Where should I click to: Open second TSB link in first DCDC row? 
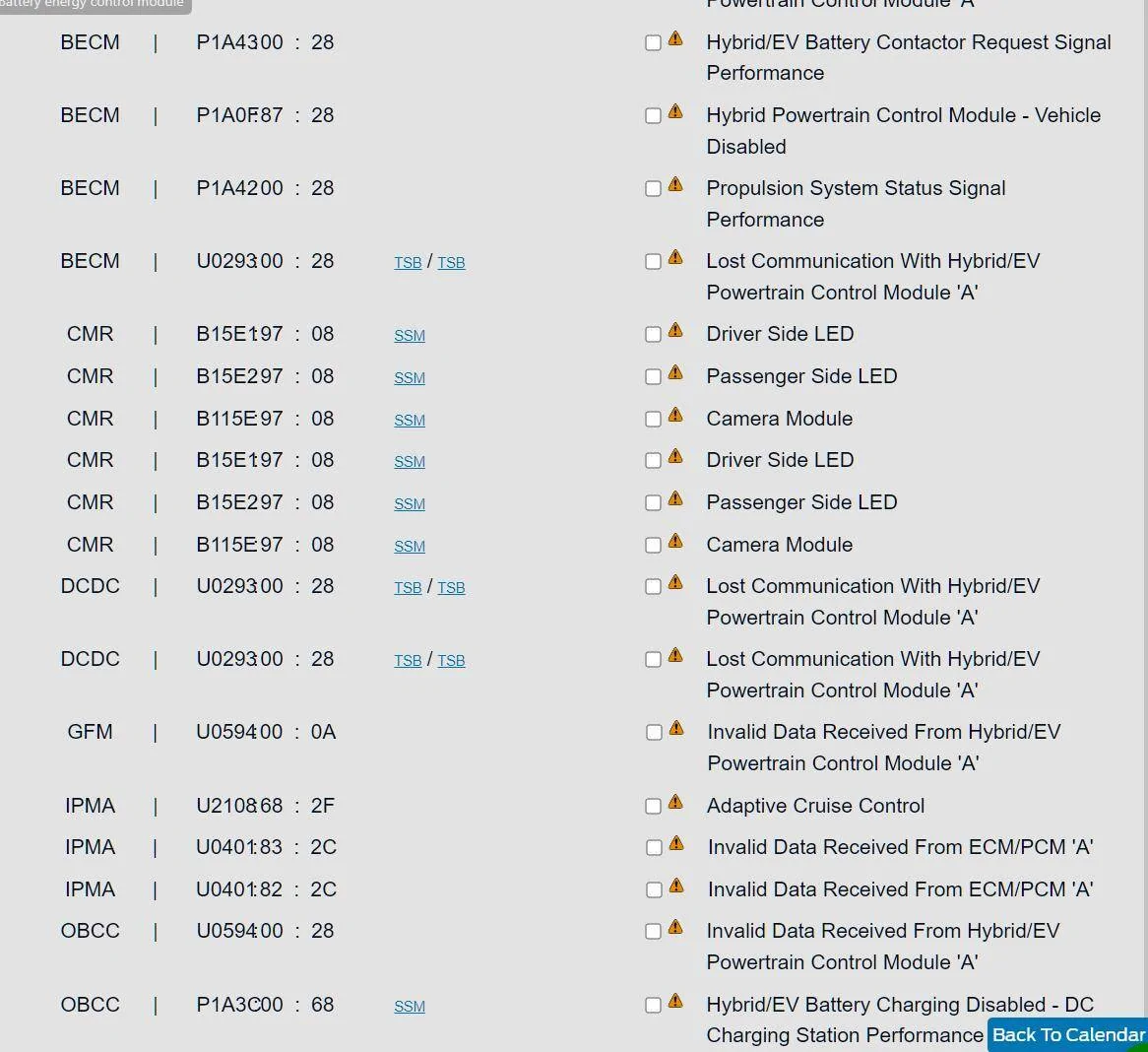(451, 587)
